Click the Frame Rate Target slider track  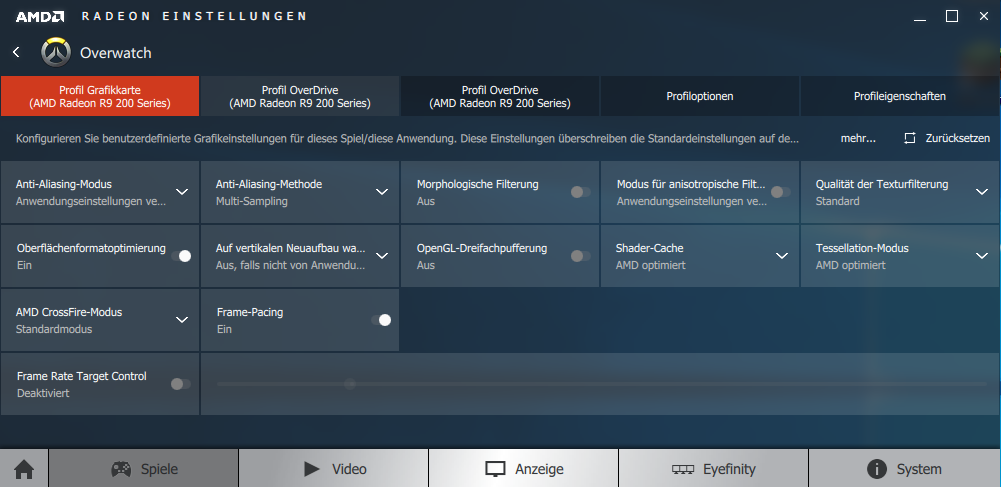[601, 384]
